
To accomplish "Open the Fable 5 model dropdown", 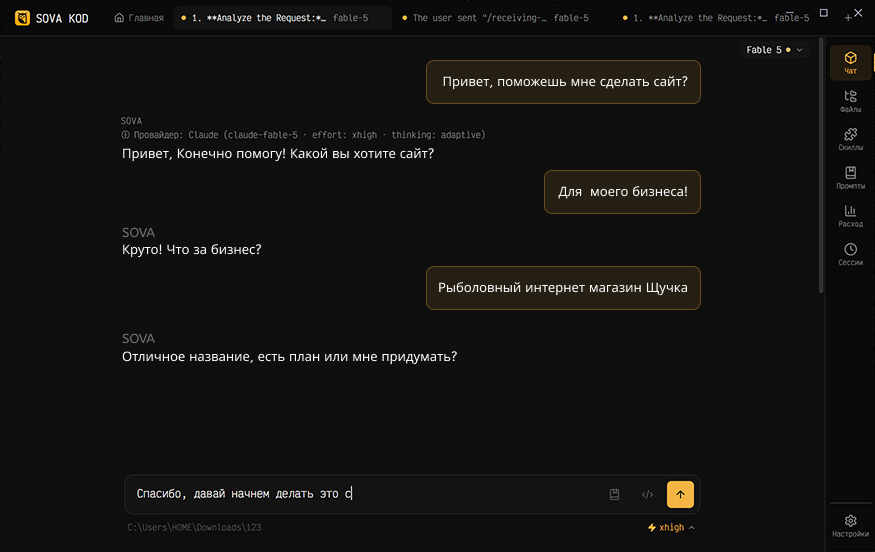I will click(x=774, y=50).
